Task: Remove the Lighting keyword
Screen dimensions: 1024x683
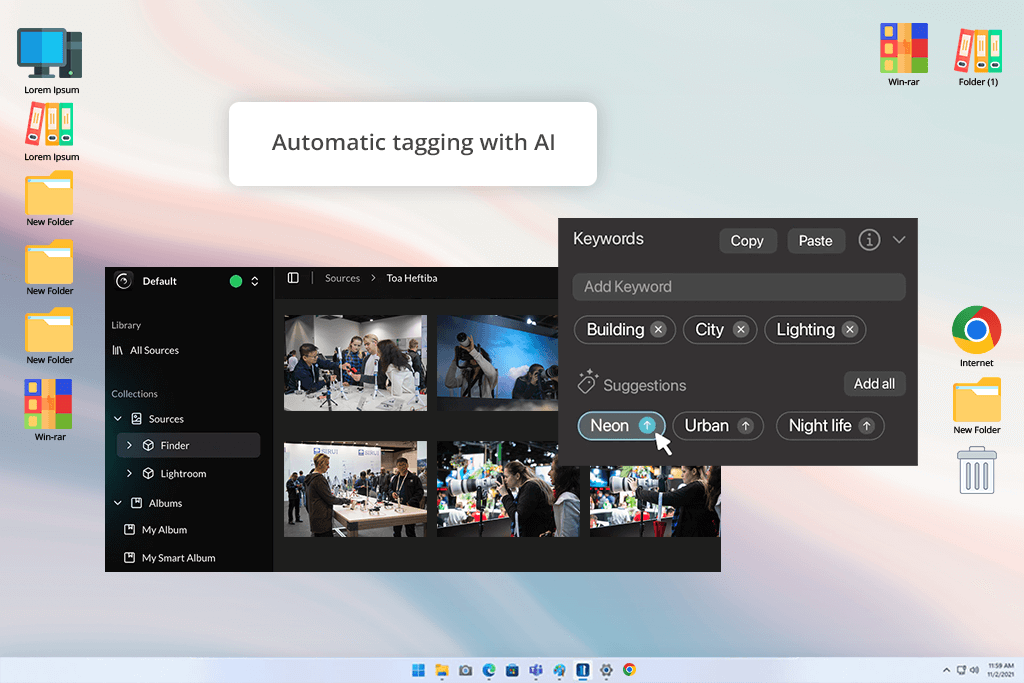Action: click(850, 330)
